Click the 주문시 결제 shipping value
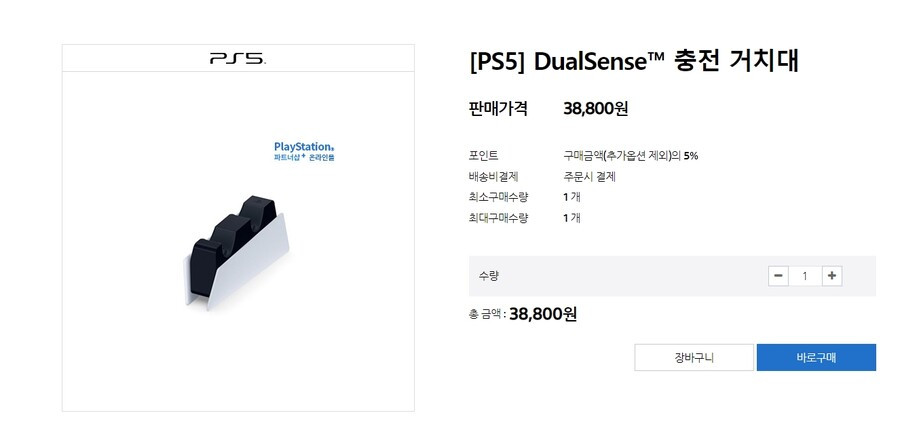This screenshot has width=900, height=430. (589, 177)
